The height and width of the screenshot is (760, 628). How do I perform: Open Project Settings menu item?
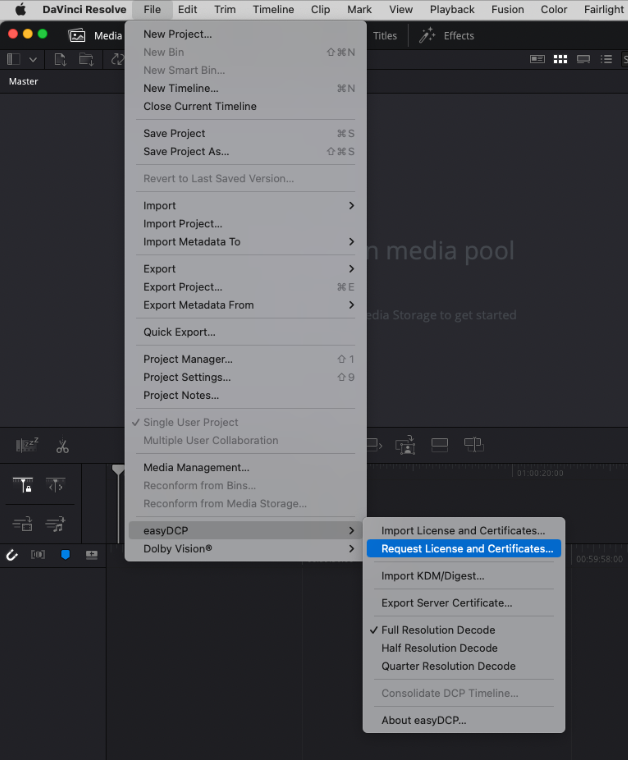pyautogui.click(x=246, y=377)
